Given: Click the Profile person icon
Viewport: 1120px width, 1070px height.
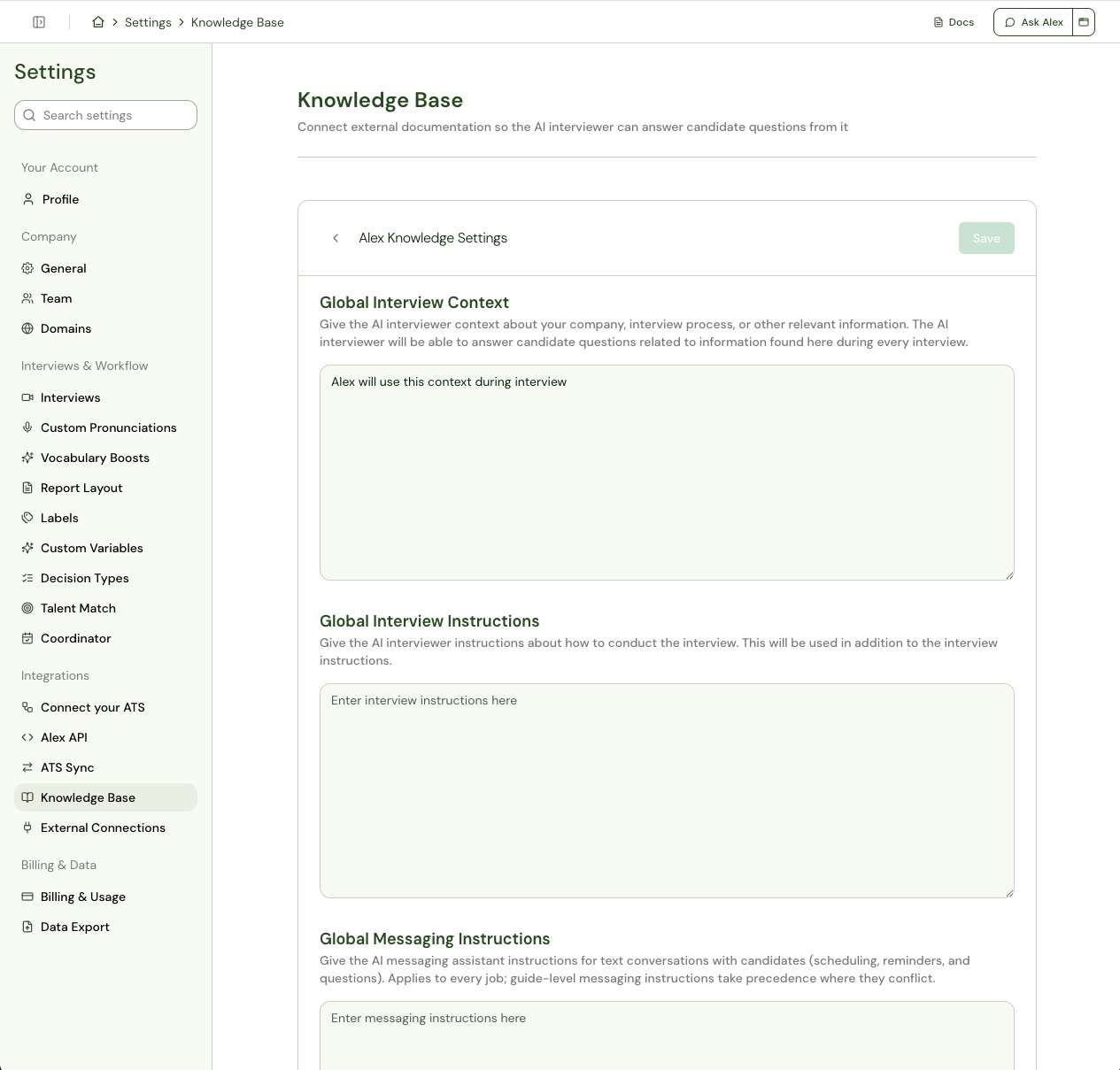Looking at the screenshot, I should point(28,199).
